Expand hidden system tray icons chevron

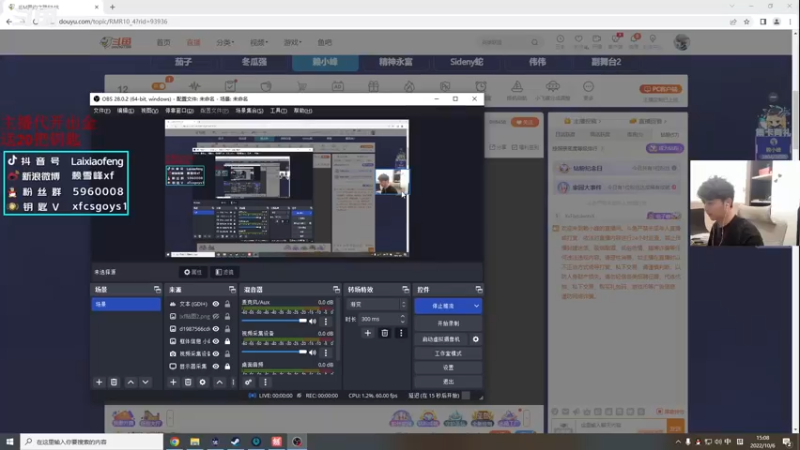coord(678,442)
